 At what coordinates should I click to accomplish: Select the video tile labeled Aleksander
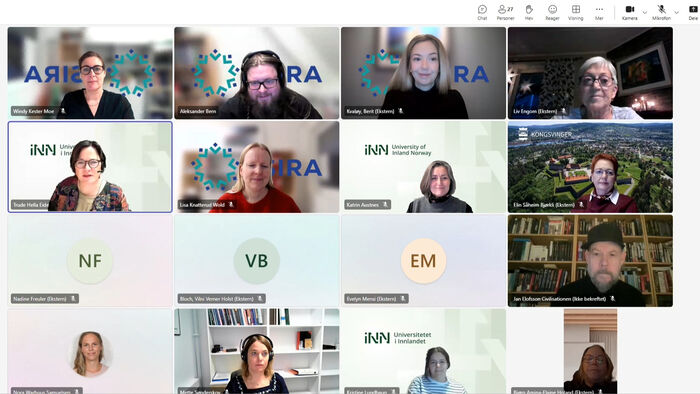click(x=257, y=73)
